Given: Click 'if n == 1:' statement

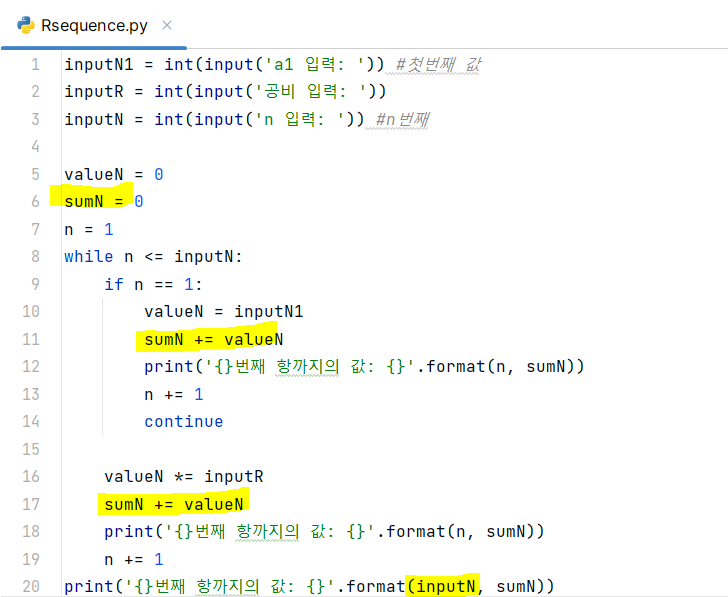Looking at the screenshot, I should coord(153,284).
